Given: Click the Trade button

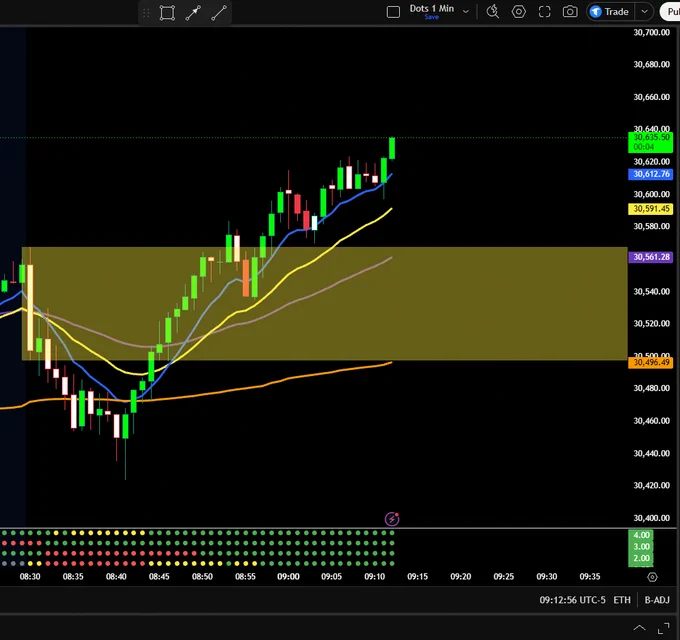Looking at the screenshot, I should 610,12.
